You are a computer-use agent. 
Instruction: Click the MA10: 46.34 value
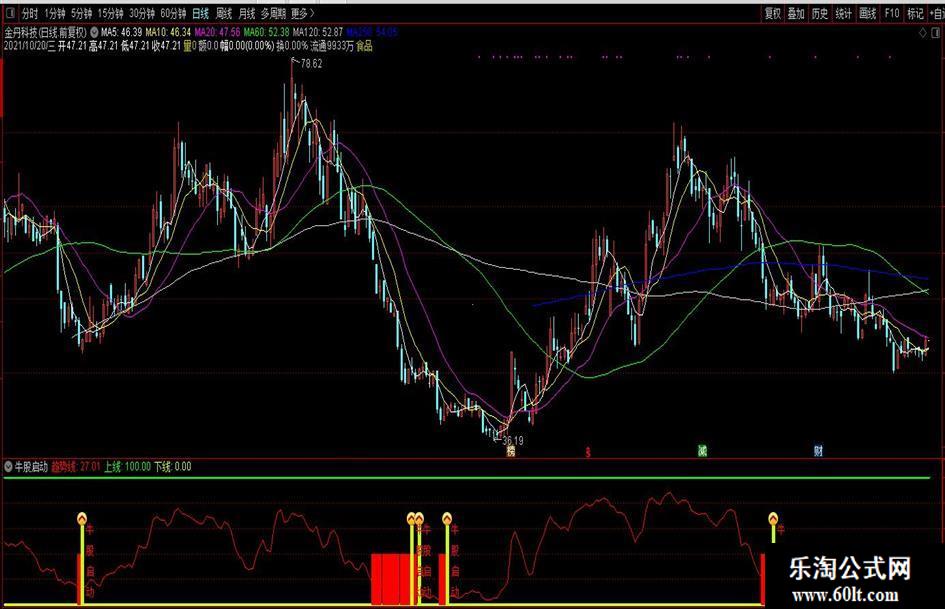[168, 32]
